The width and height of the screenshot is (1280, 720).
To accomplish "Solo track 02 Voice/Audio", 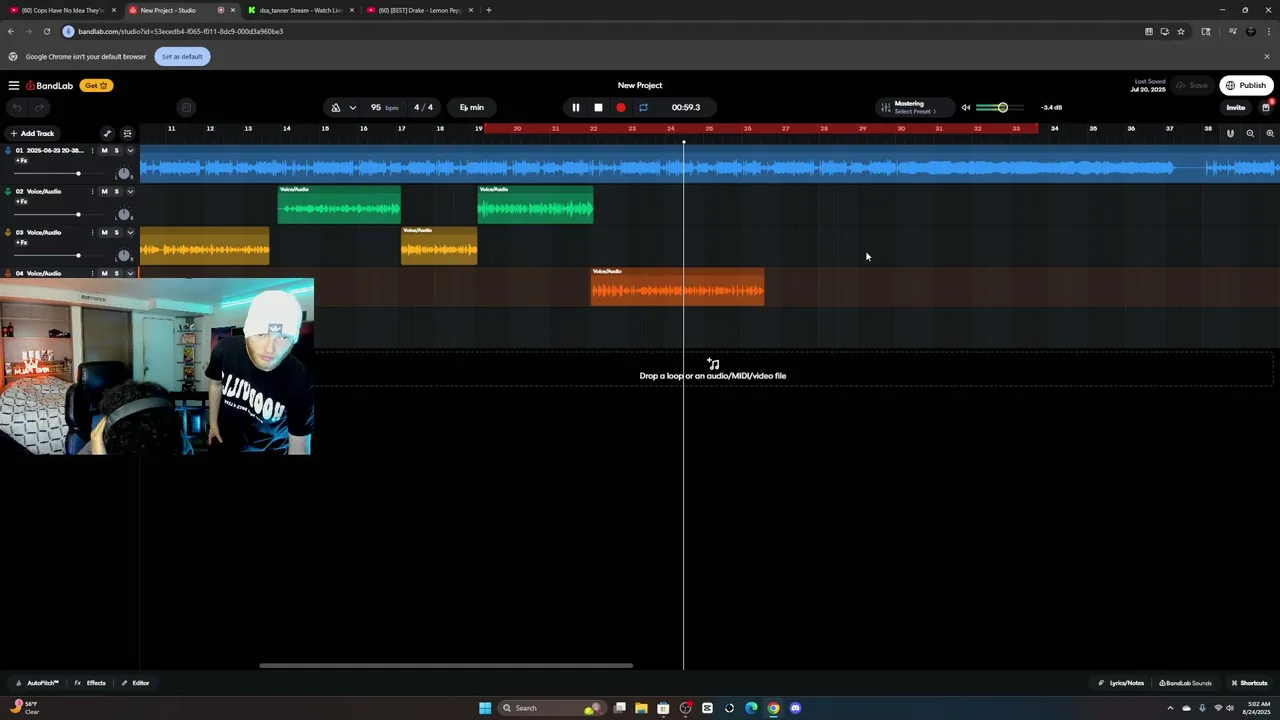I will click(x=116, y=191).
